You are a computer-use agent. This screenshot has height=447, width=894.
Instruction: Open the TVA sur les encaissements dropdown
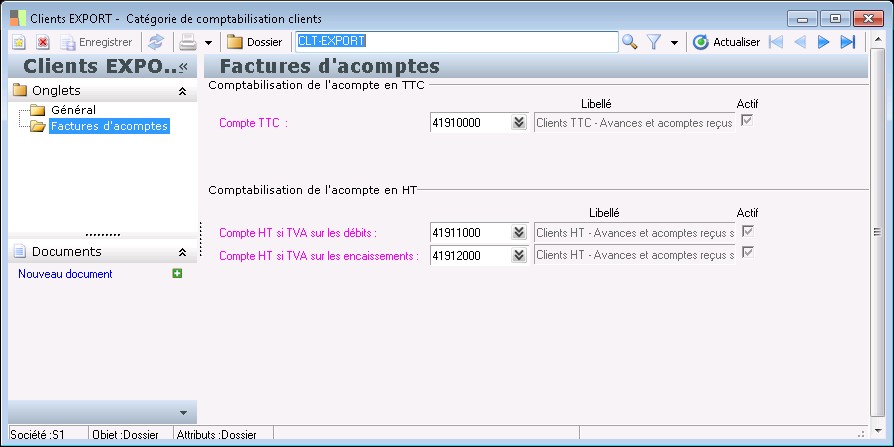point(519,255)
